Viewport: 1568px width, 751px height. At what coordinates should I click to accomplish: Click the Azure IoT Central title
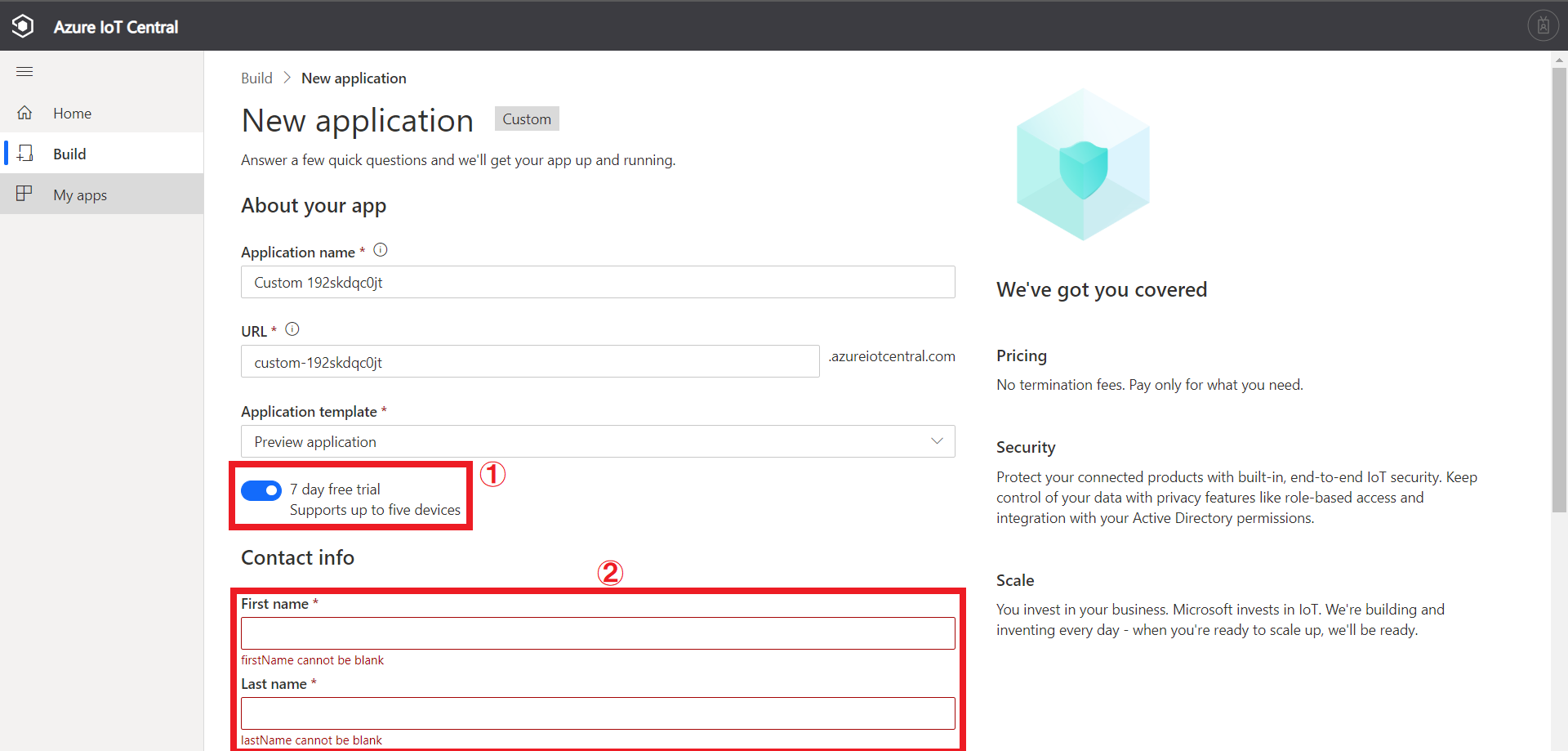116,27
